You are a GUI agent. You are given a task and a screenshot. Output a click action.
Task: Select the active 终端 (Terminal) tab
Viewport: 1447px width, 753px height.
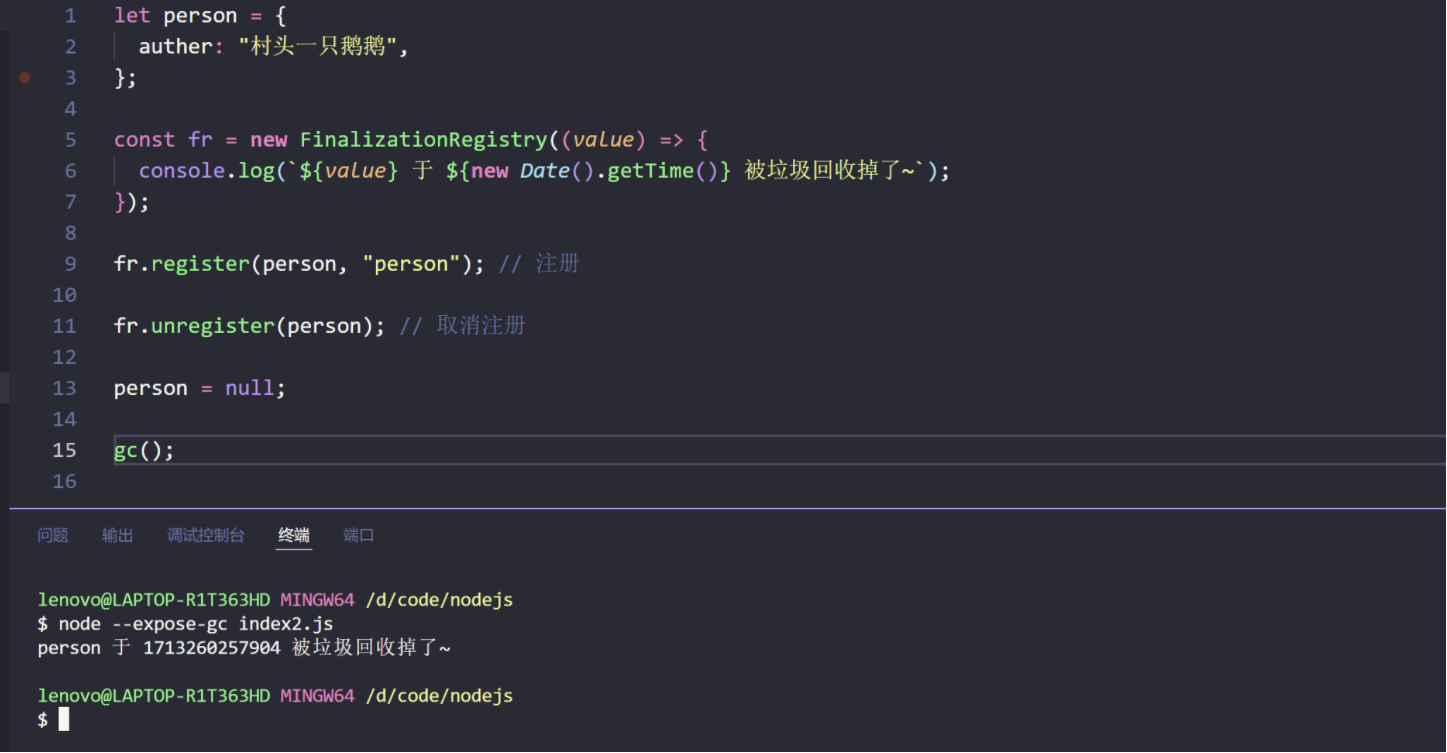[x=293, y=535]
